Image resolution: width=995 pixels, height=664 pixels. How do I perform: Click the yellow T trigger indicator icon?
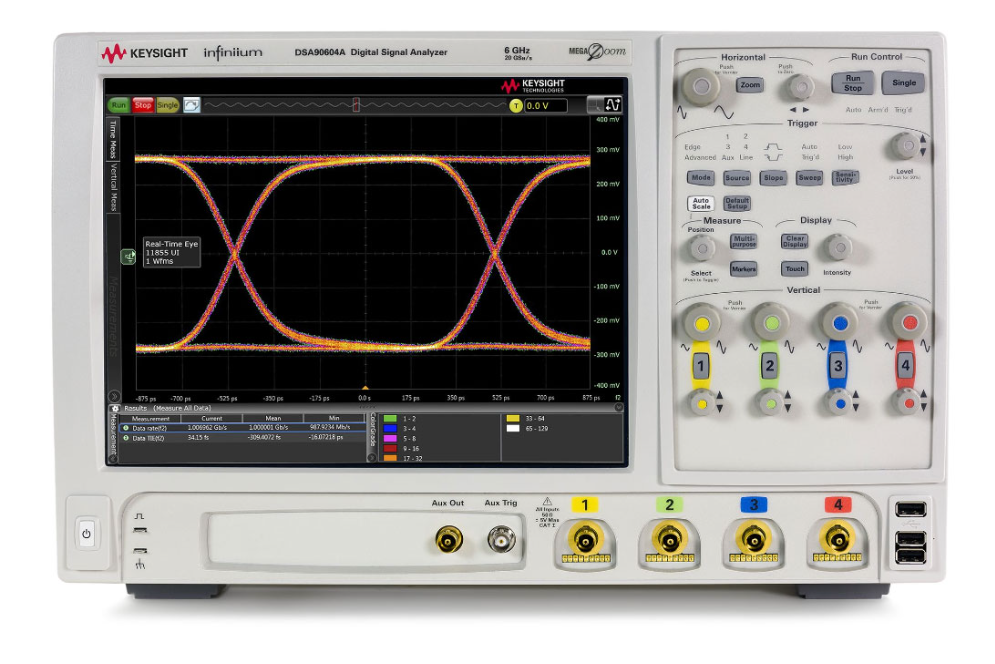(516, 105)
